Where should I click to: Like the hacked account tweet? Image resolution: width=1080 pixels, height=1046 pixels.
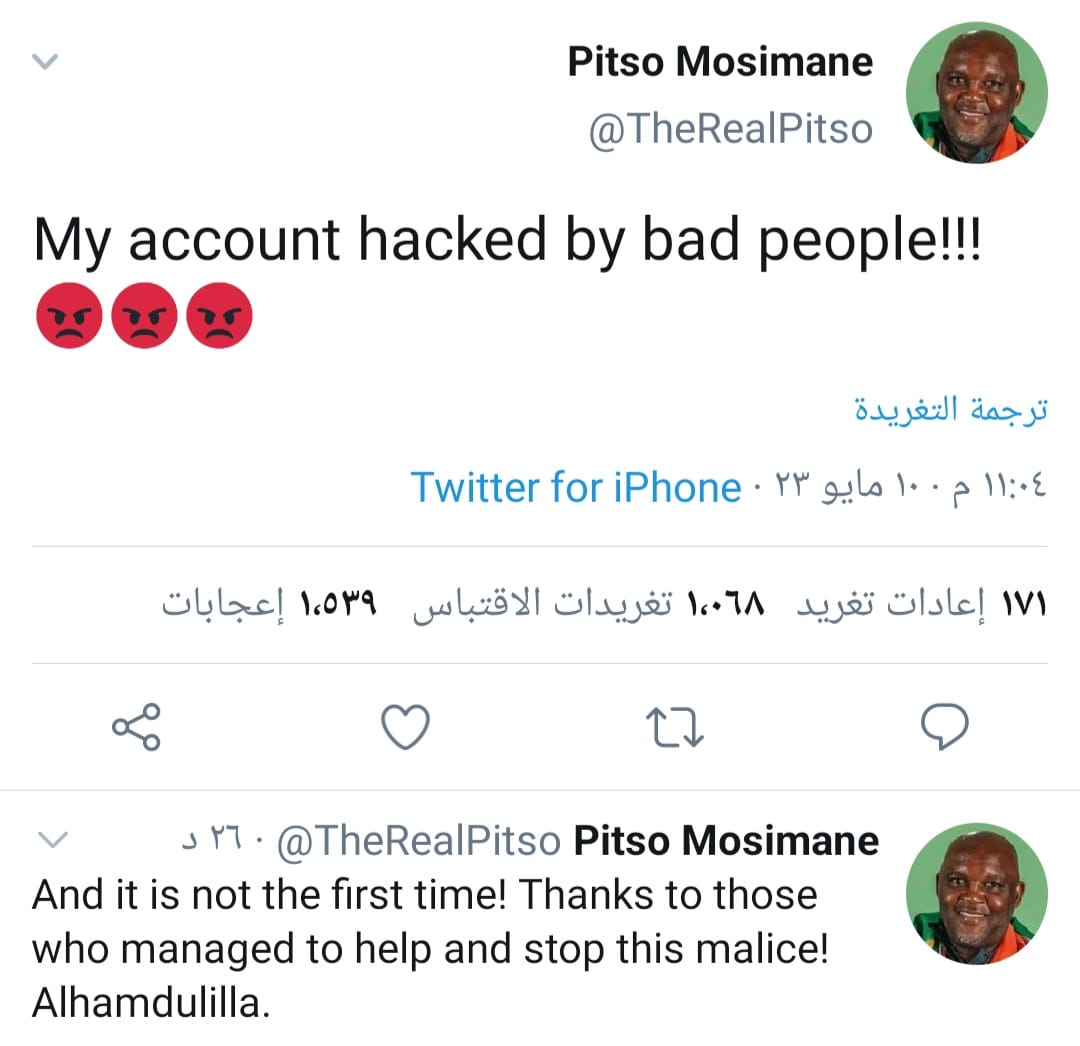[x=406, y=727]
